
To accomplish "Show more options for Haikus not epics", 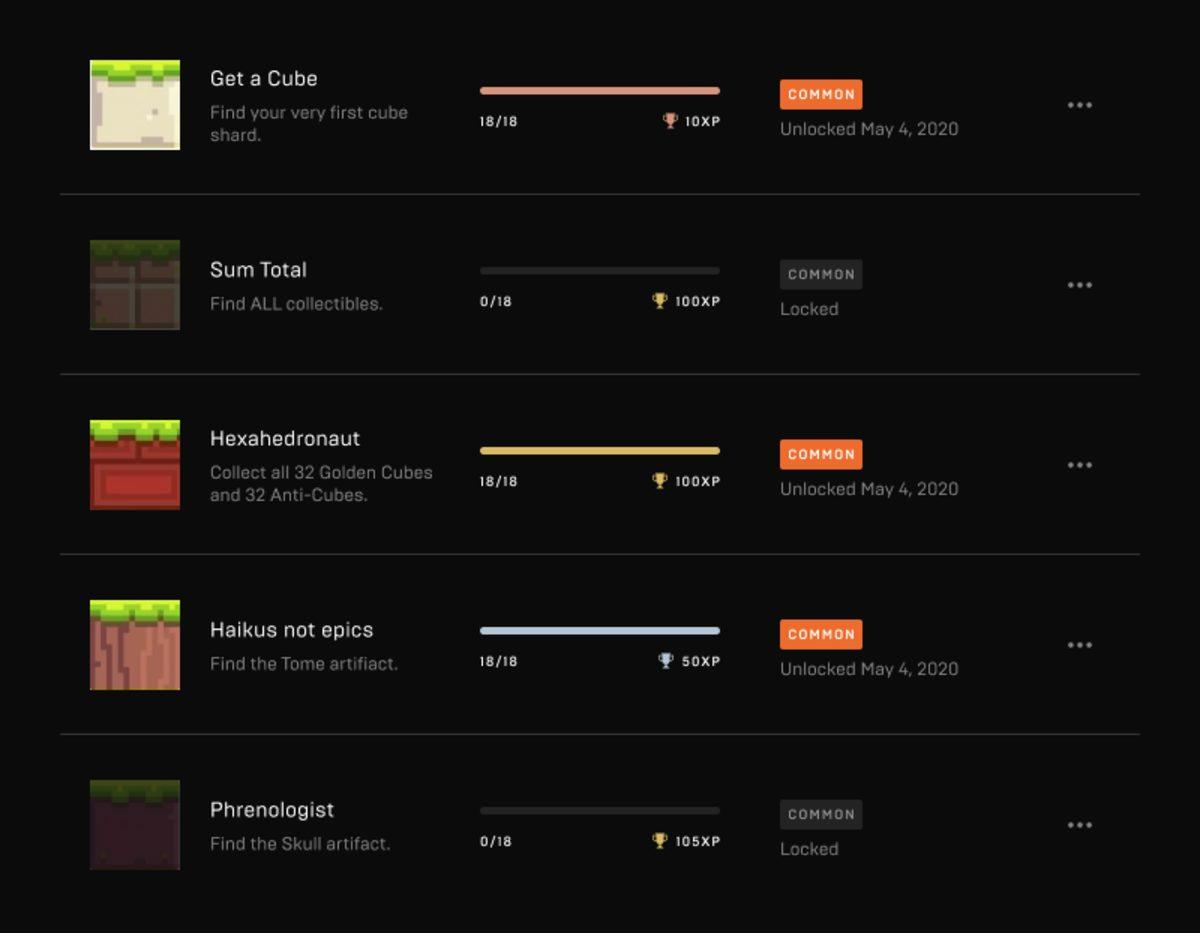I will point(1079,645).
